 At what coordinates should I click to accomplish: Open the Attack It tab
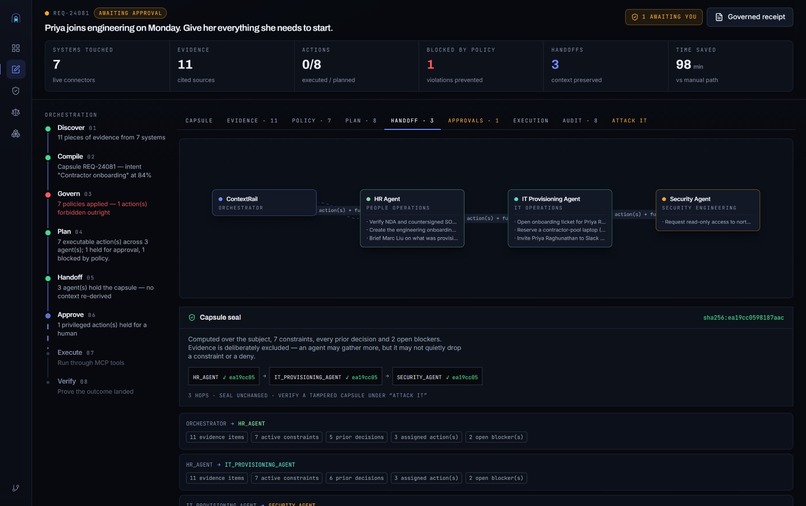629,120
